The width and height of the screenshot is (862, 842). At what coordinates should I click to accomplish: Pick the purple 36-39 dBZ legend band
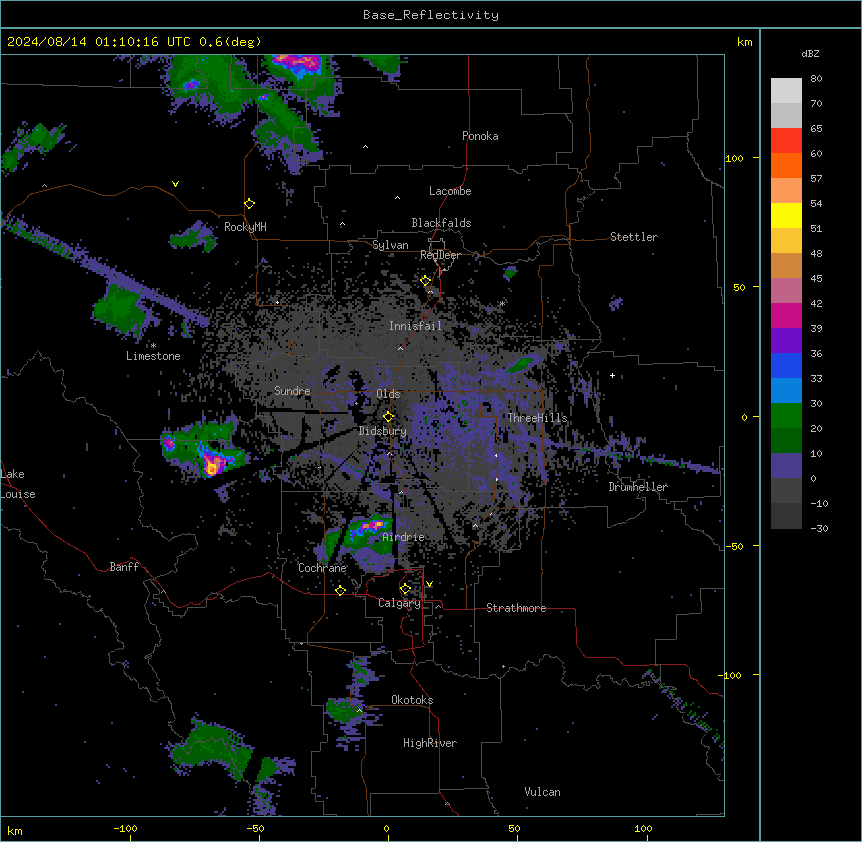click(786, 341)
